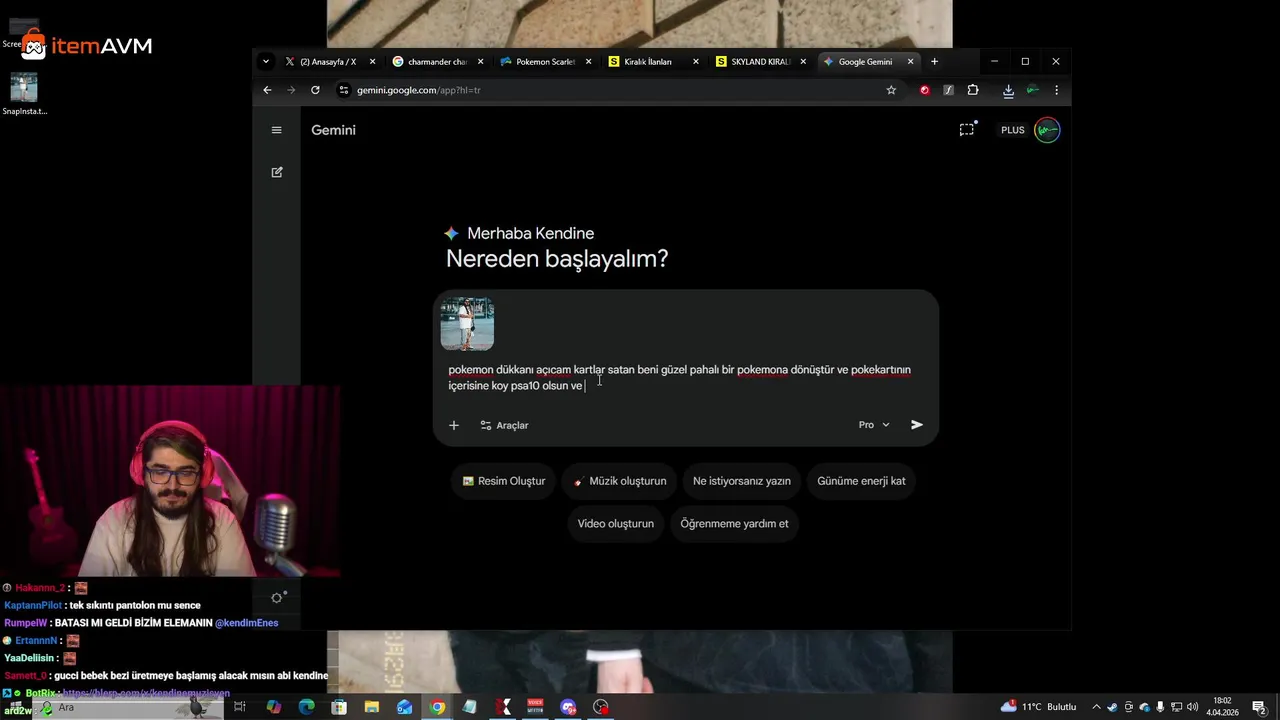Open the slash-symbol extension icon
This screenshot has height=720, width=1280.
point(948,90)
